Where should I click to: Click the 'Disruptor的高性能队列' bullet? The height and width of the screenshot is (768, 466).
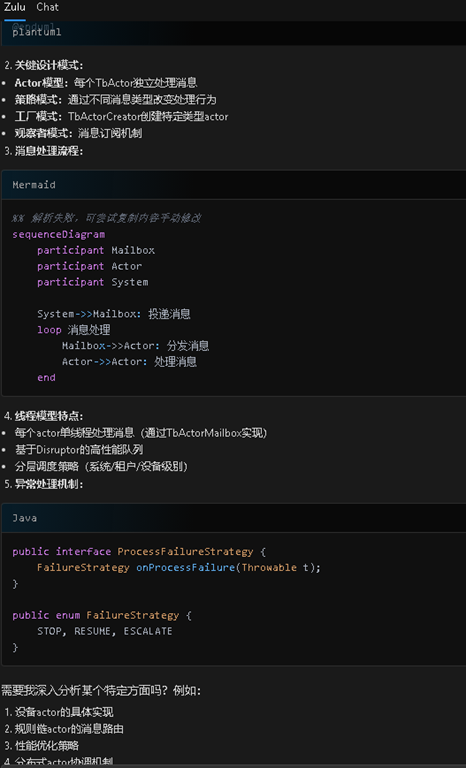(x=79, y=450)
